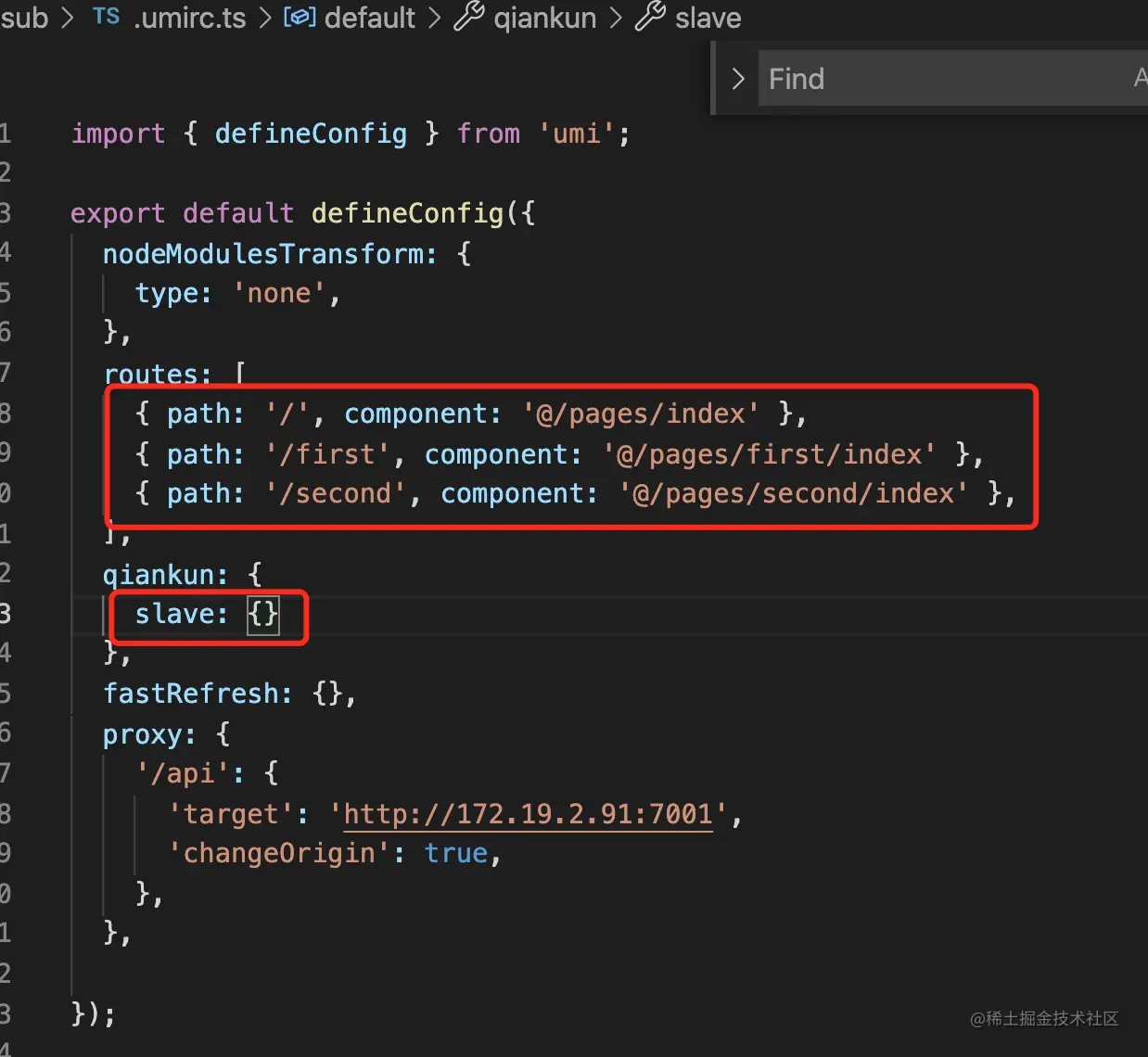This screenshot has width=1148, height=1057.
Task: Click the 'changeOrigin' key string
Action: 279,853
